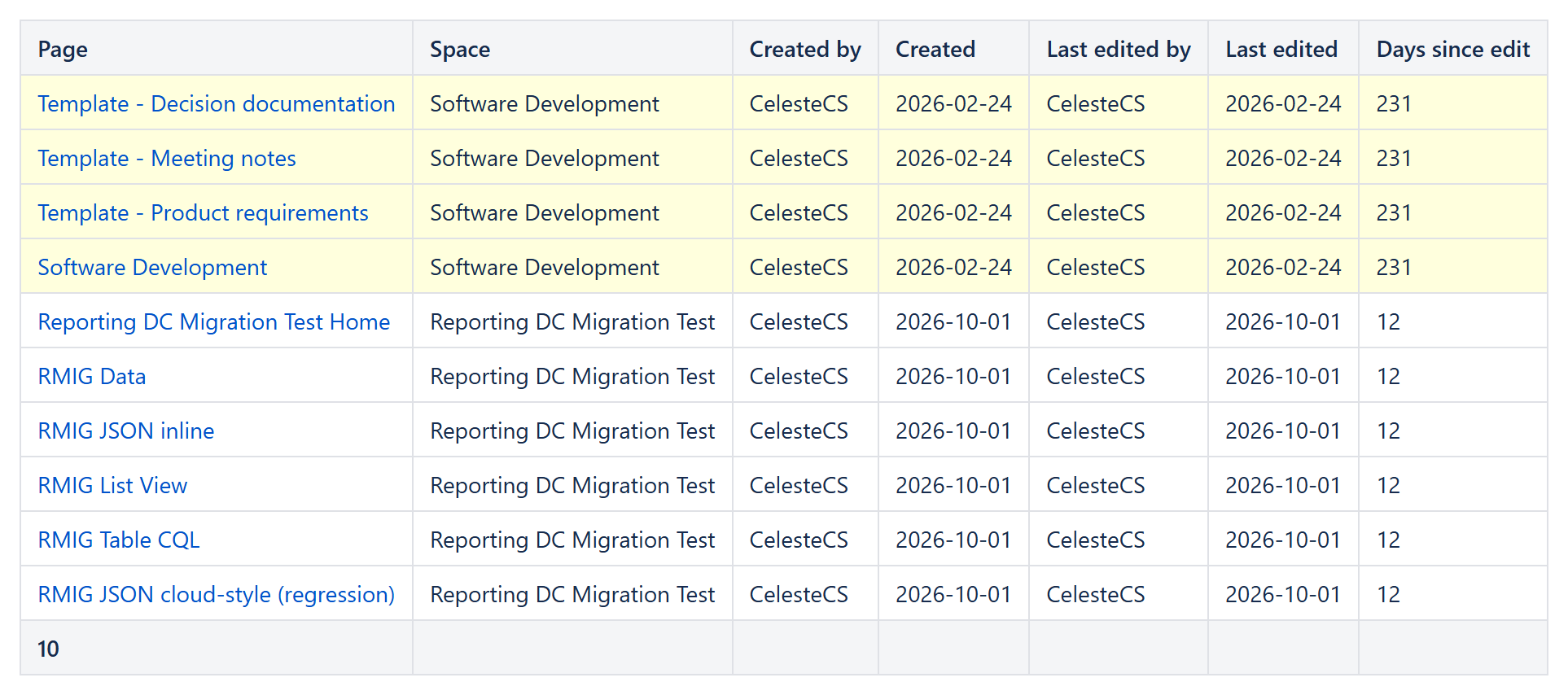Select the Created by column header
Image resolution: width=1568 pixels, height=695 pixels.
point(805,49)
